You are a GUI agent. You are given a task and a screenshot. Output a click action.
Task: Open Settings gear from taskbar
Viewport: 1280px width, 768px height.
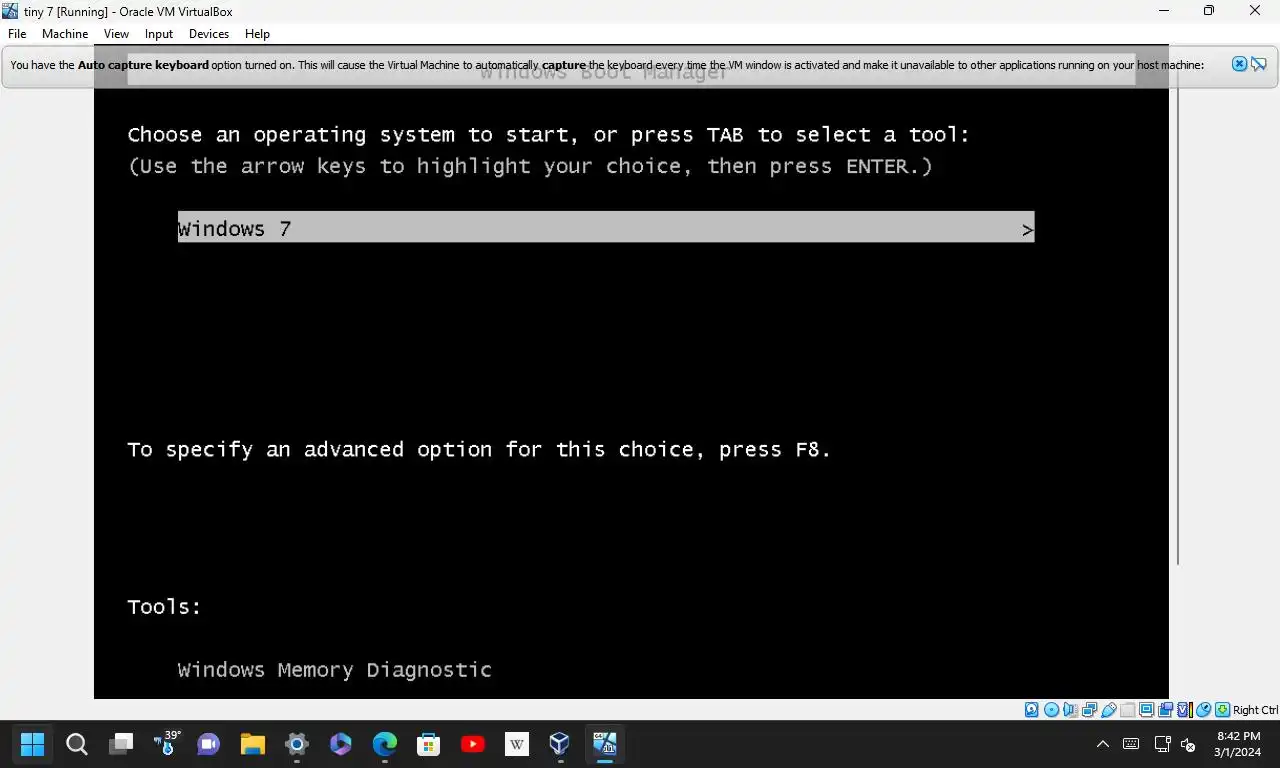coord(297,744)
